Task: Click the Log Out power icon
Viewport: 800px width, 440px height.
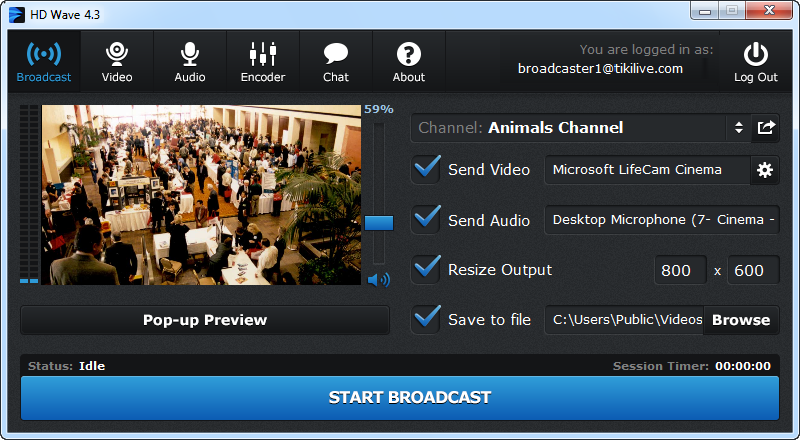Action: tap(756, 55)
